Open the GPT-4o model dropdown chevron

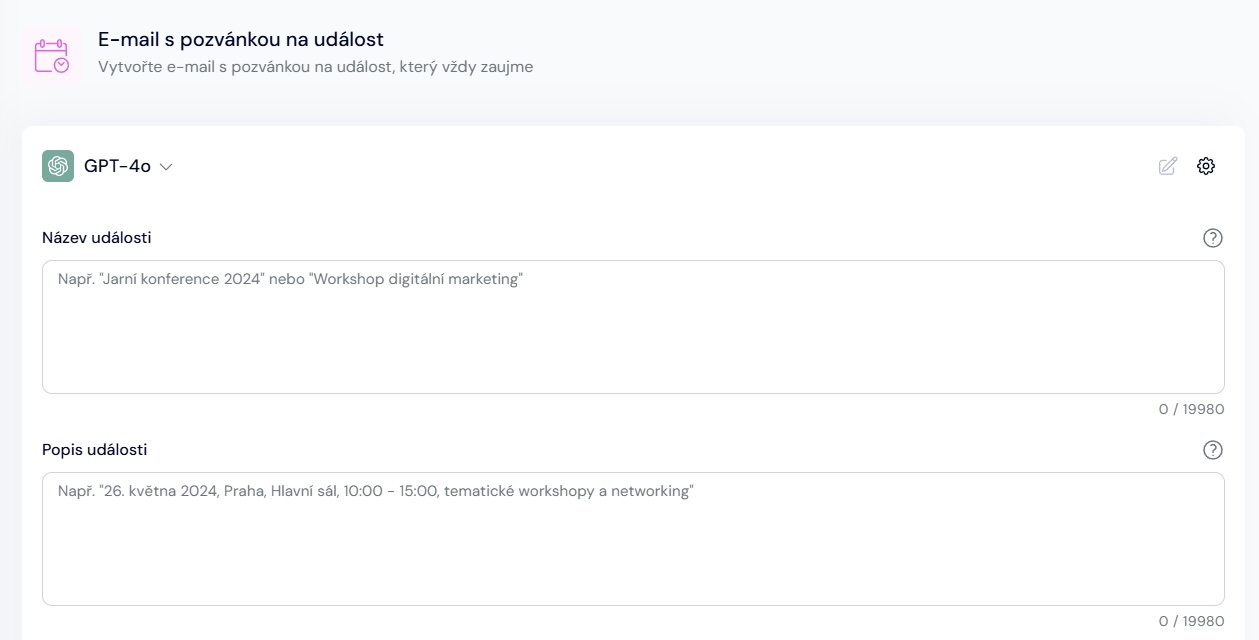pyautogui.click(x=166, y=167)
